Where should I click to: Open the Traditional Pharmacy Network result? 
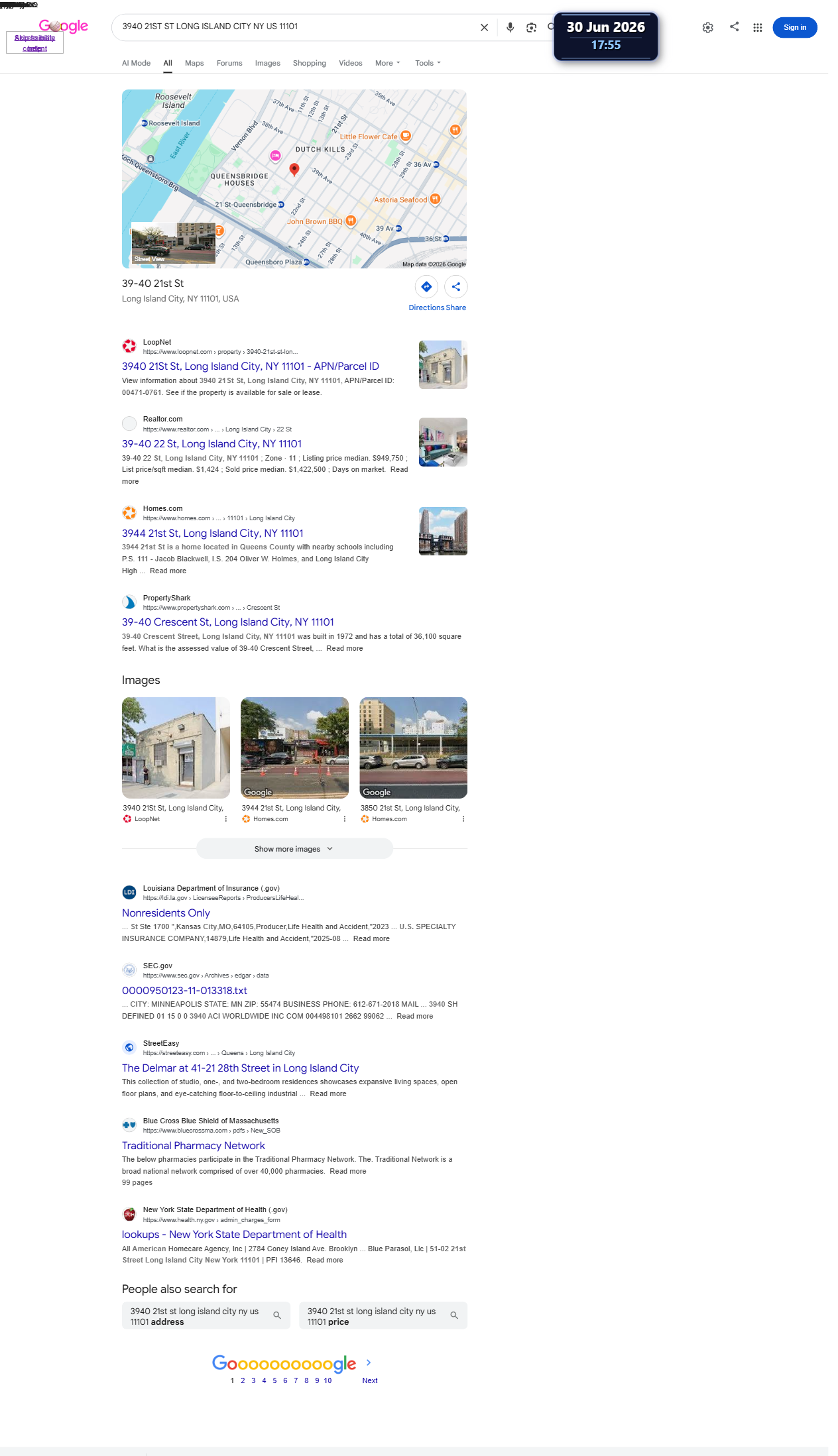pos(194,1146)
